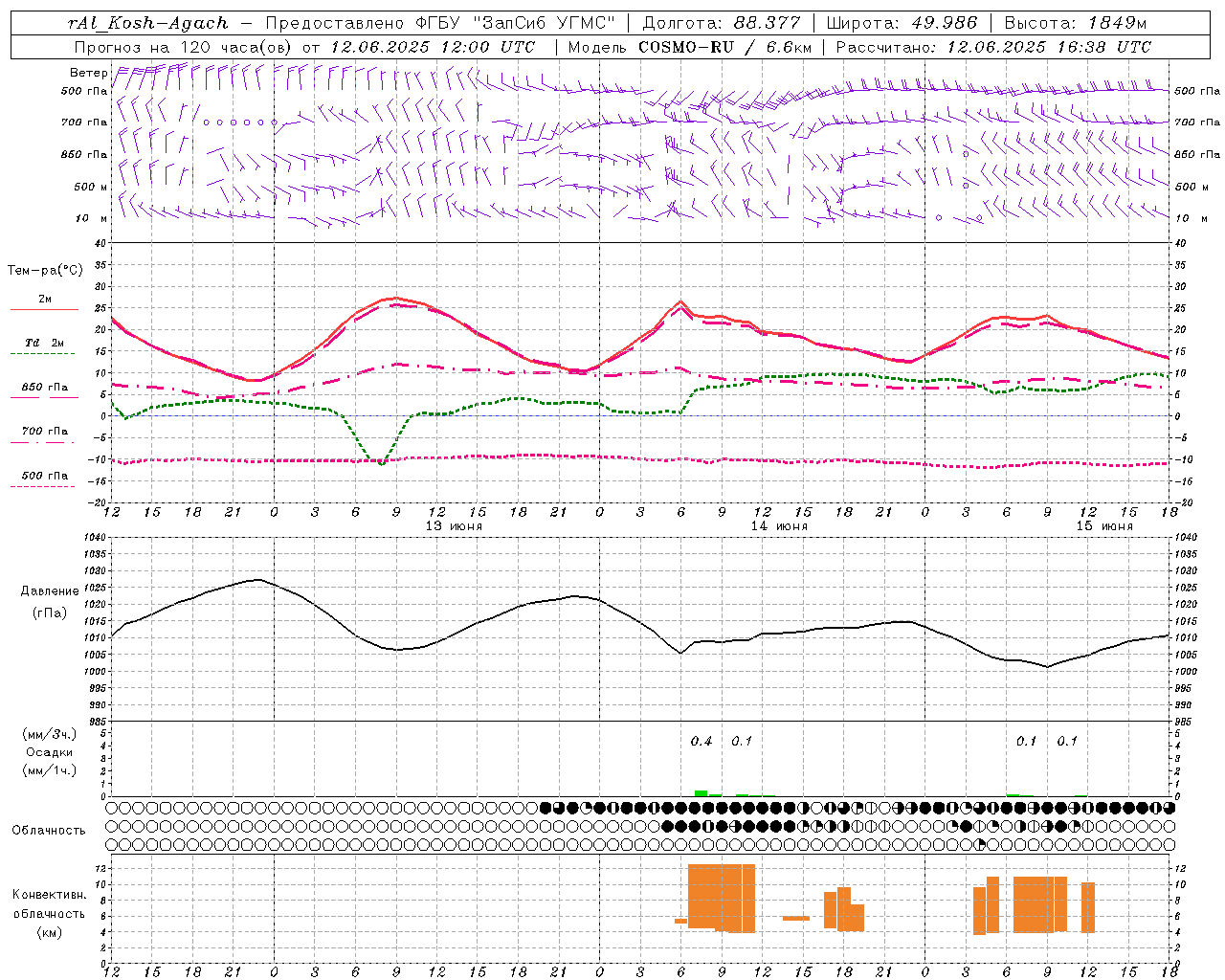Select the 13 июня date label
The height and width of the screenshot is (980, 1225).
454,526
